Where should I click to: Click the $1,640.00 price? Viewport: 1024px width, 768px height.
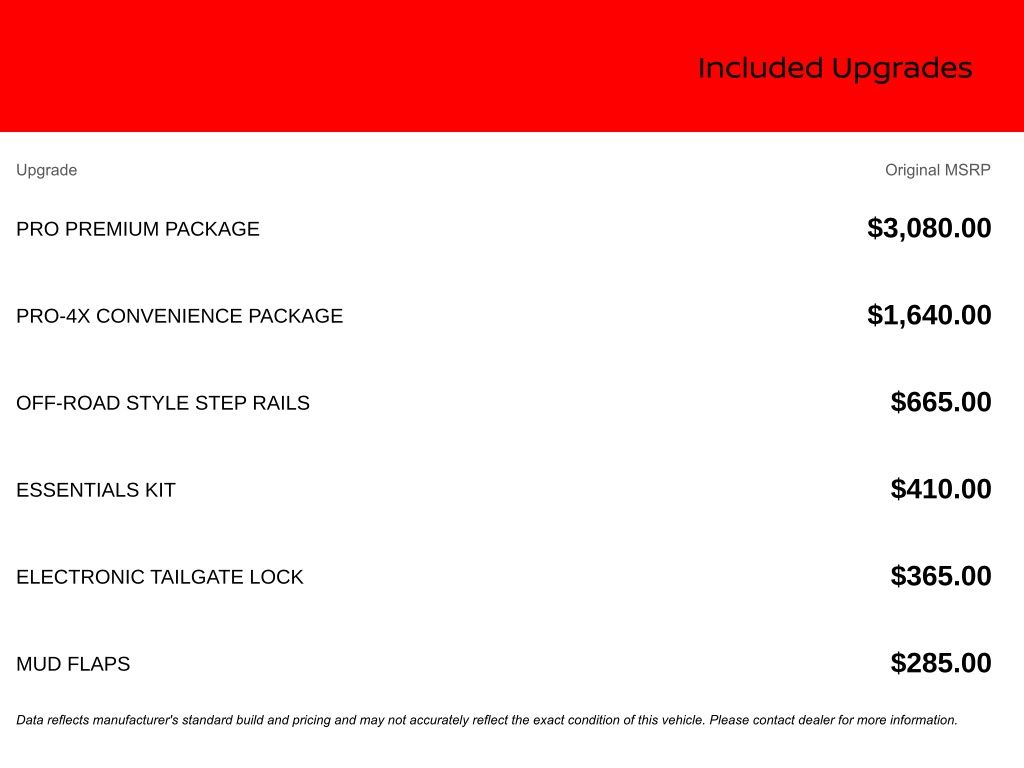tap(929, 315)
